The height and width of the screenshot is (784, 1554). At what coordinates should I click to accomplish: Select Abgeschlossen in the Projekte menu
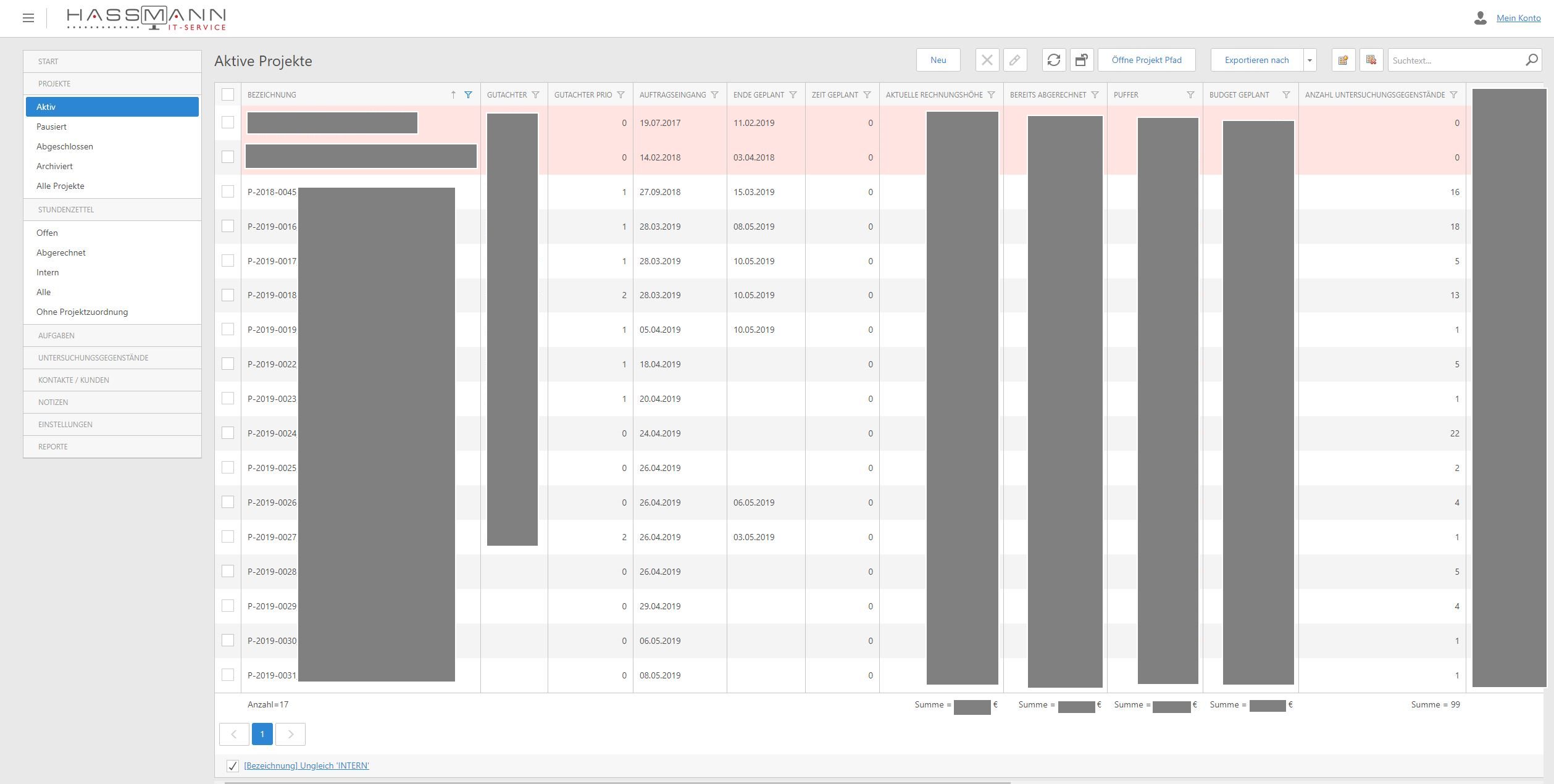pos(64,146)
